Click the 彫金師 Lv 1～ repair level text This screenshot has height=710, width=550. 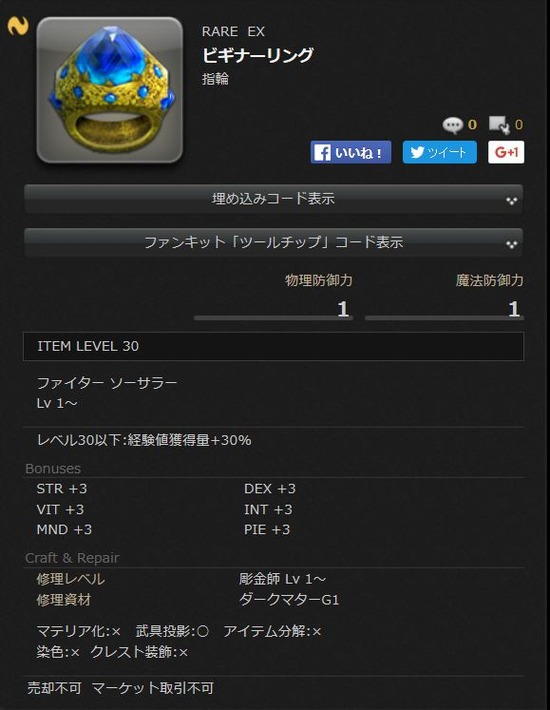[282, 579]
